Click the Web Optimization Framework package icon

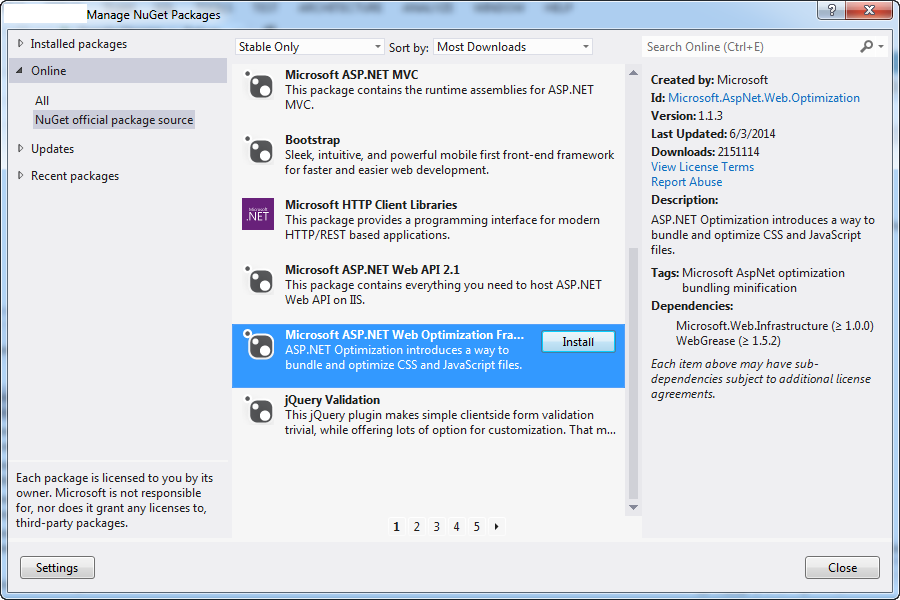point(259,345)
